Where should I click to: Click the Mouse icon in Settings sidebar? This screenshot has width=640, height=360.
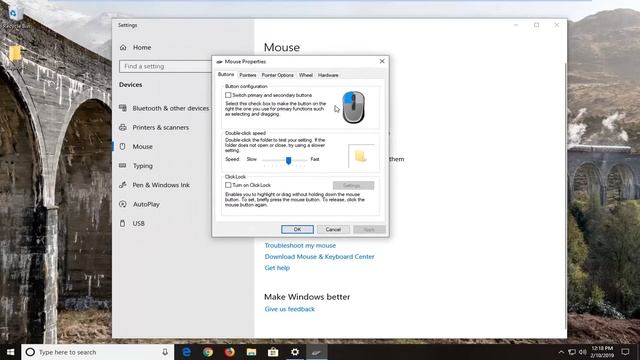pos(122,147)
